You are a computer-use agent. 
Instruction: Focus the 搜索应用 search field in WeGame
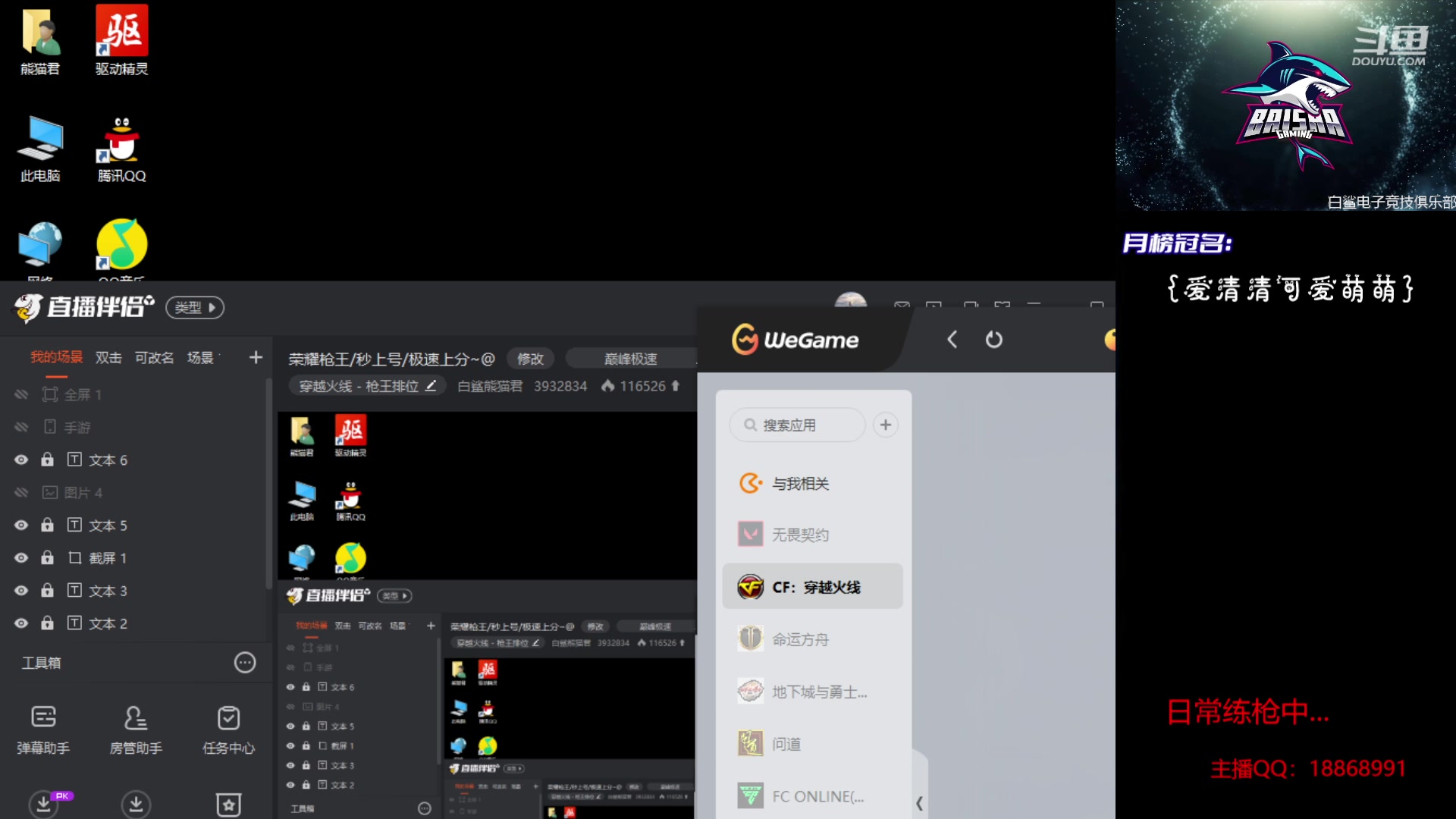coord(797,425)
